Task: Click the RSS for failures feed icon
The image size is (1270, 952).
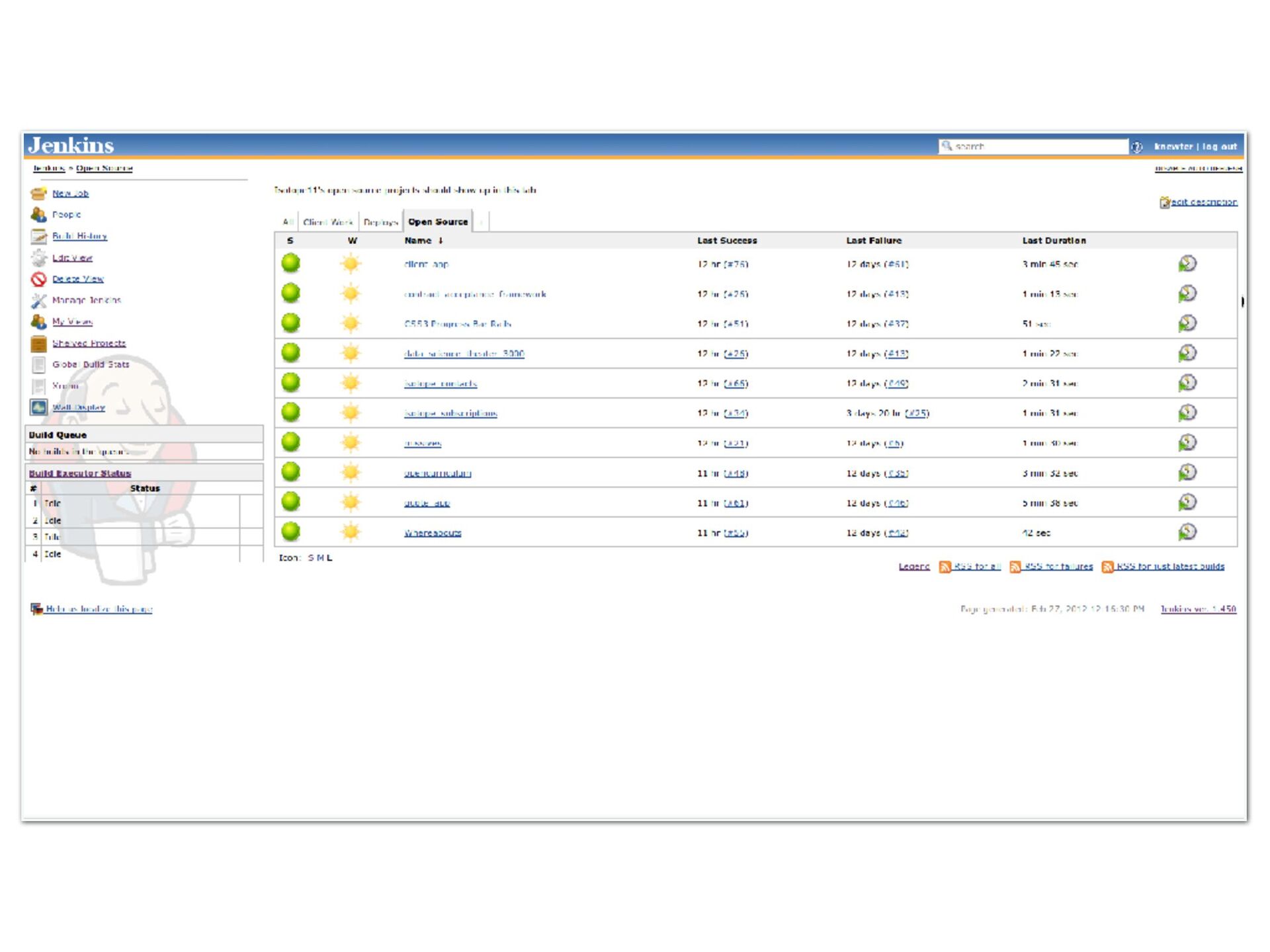Action: pos(1015,567)
